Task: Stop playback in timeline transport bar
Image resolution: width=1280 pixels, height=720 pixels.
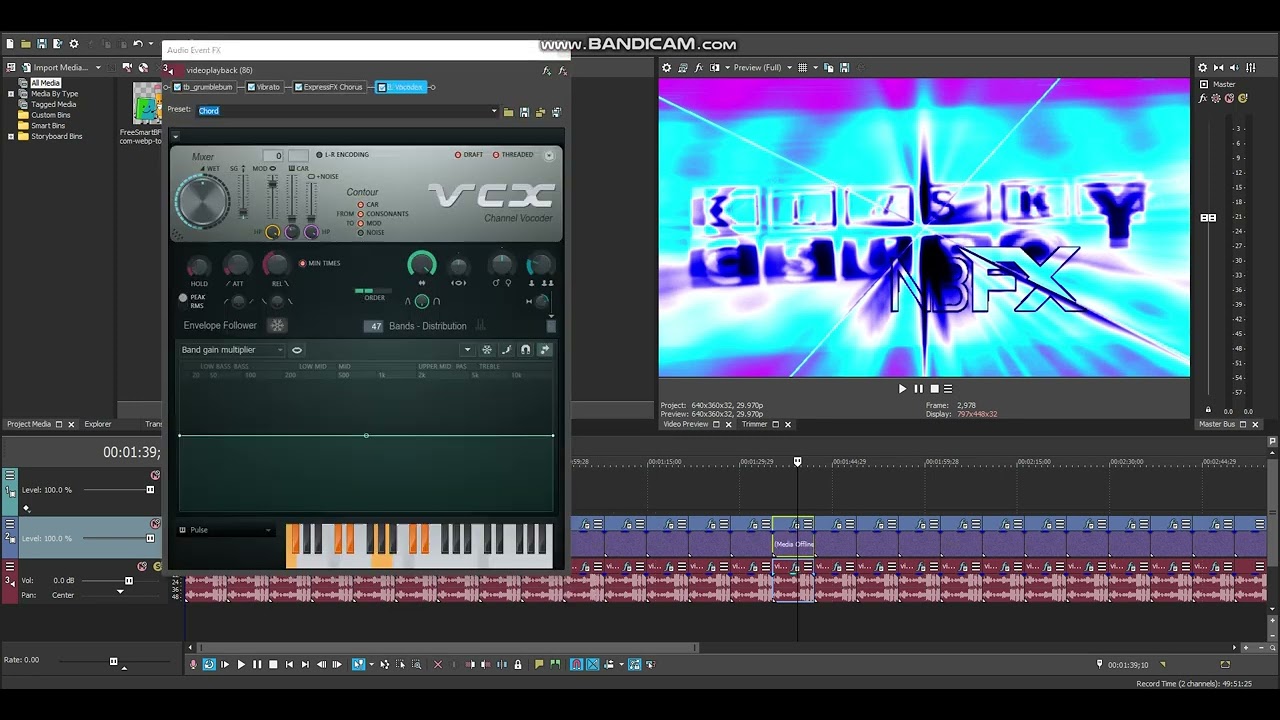Action: (x=273, y=664)
